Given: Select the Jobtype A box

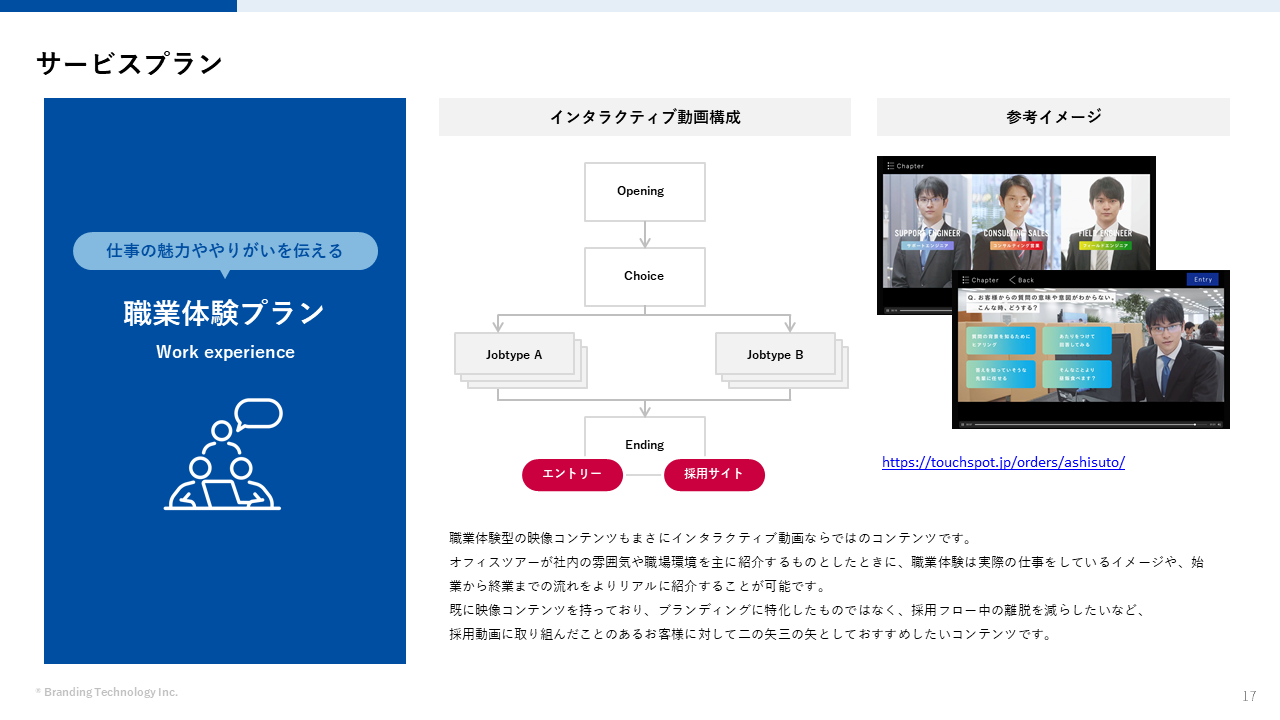Looking at the screenshot, I should click(514, 354).
